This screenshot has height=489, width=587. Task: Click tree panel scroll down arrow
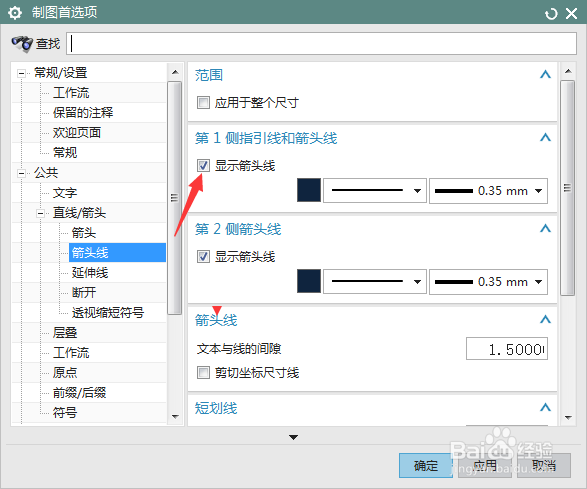pos(175,416)
